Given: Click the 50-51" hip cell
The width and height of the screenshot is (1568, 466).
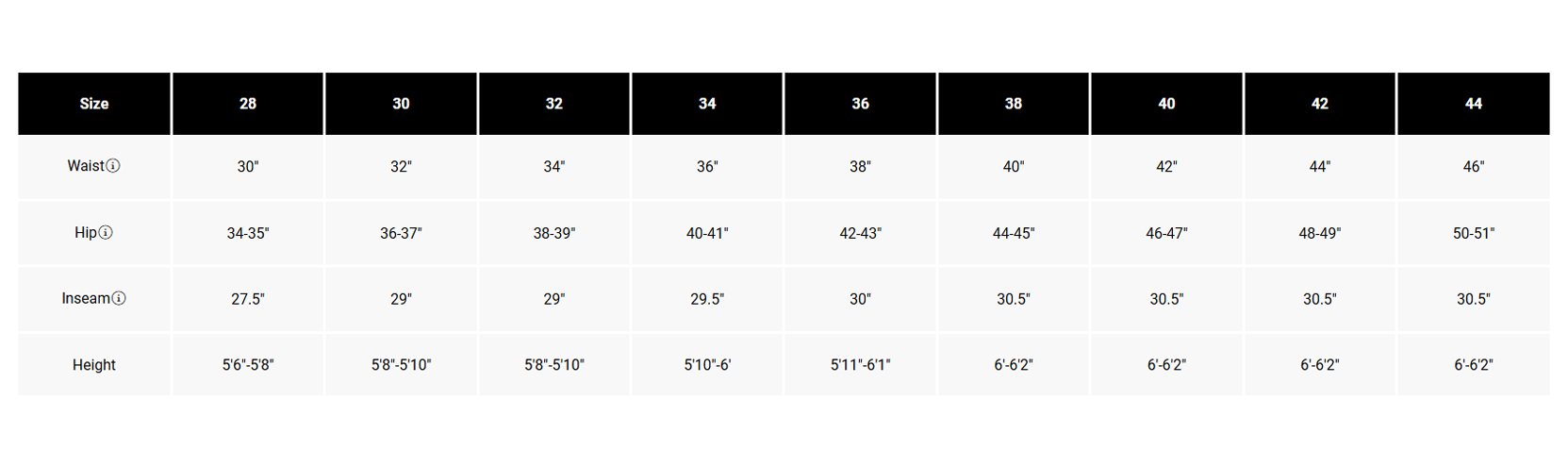Looking at the screenshot, I should (x=1474, y=233).
